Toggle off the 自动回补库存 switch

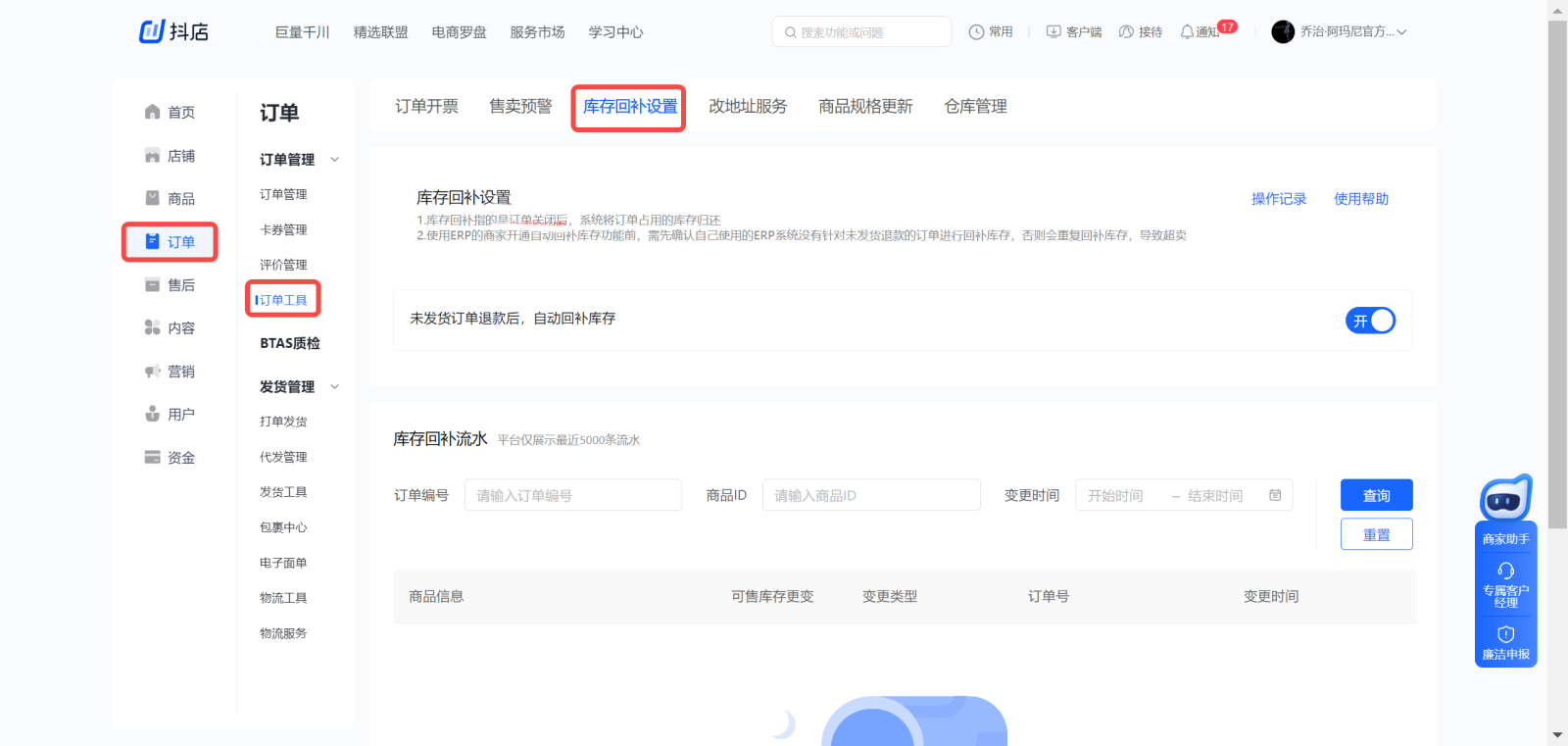click(x=1370, y=321)
